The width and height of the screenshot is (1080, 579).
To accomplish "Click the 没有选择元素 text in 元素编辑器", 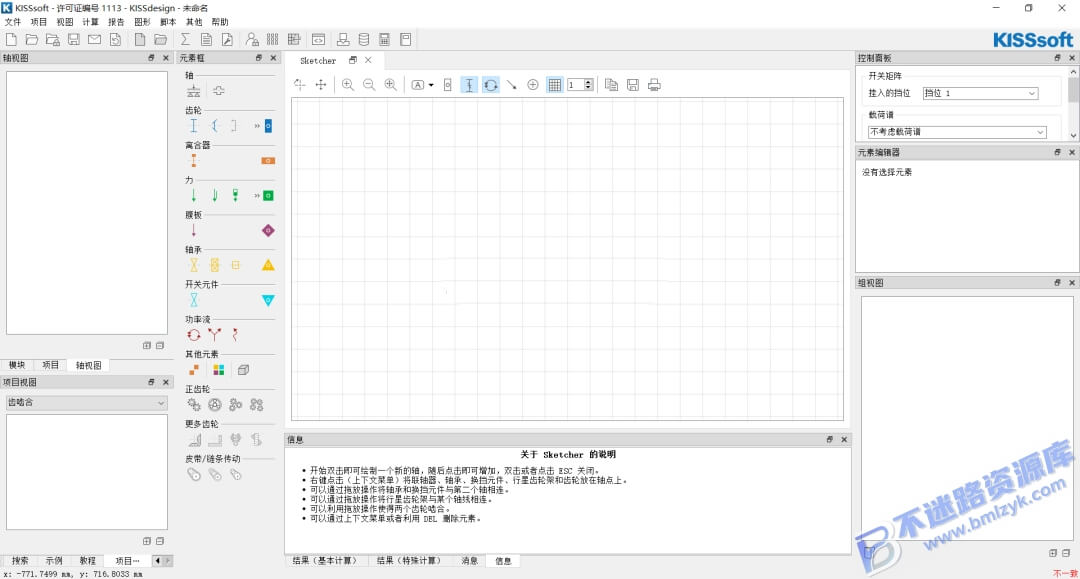I will click(x=887, y=172).
